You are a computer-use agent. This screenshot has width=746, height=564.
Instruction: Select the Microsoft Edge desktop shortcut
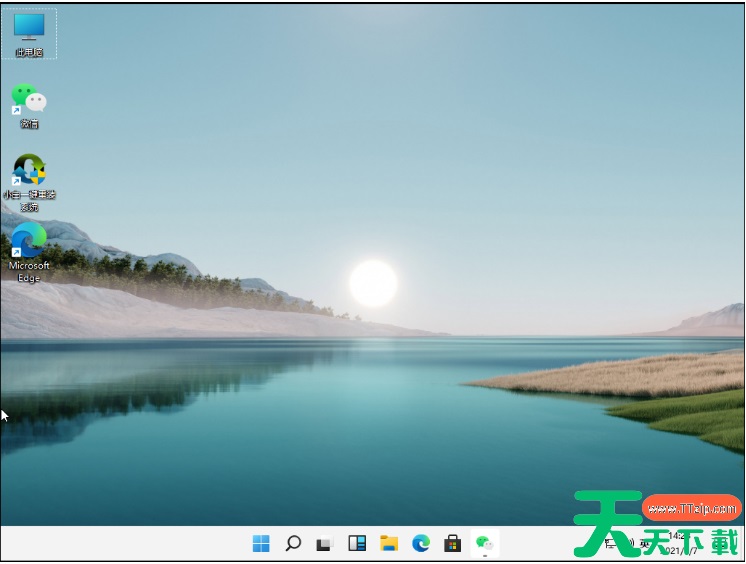tap(29, 252)
